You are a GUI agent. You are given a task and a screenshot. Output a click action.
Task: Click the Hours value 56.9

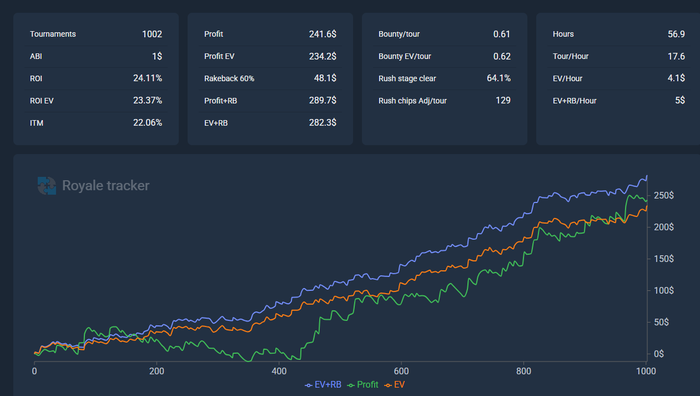676,34
